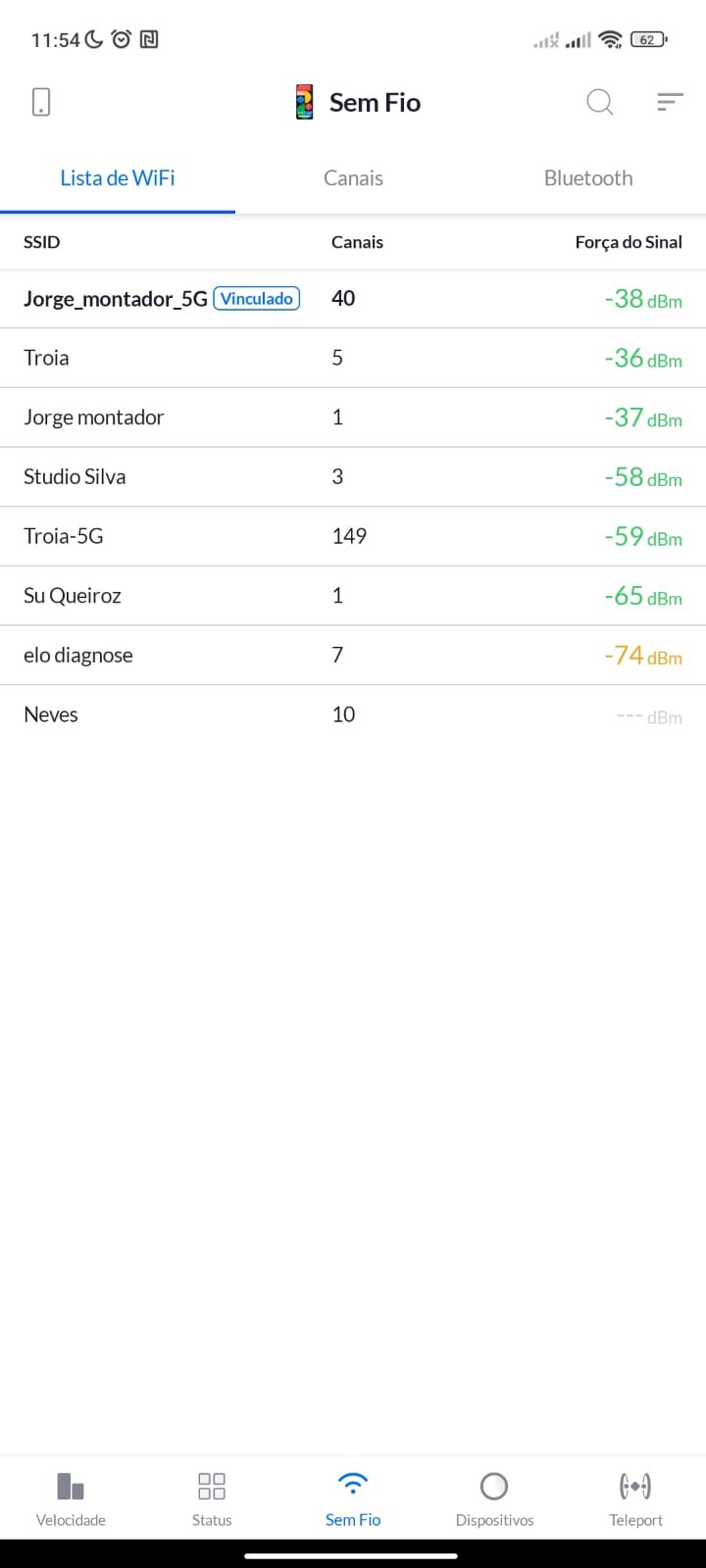
Task: Switch to the Bluetooth tab
Action: pyautogui.click(x=588, y=178)
